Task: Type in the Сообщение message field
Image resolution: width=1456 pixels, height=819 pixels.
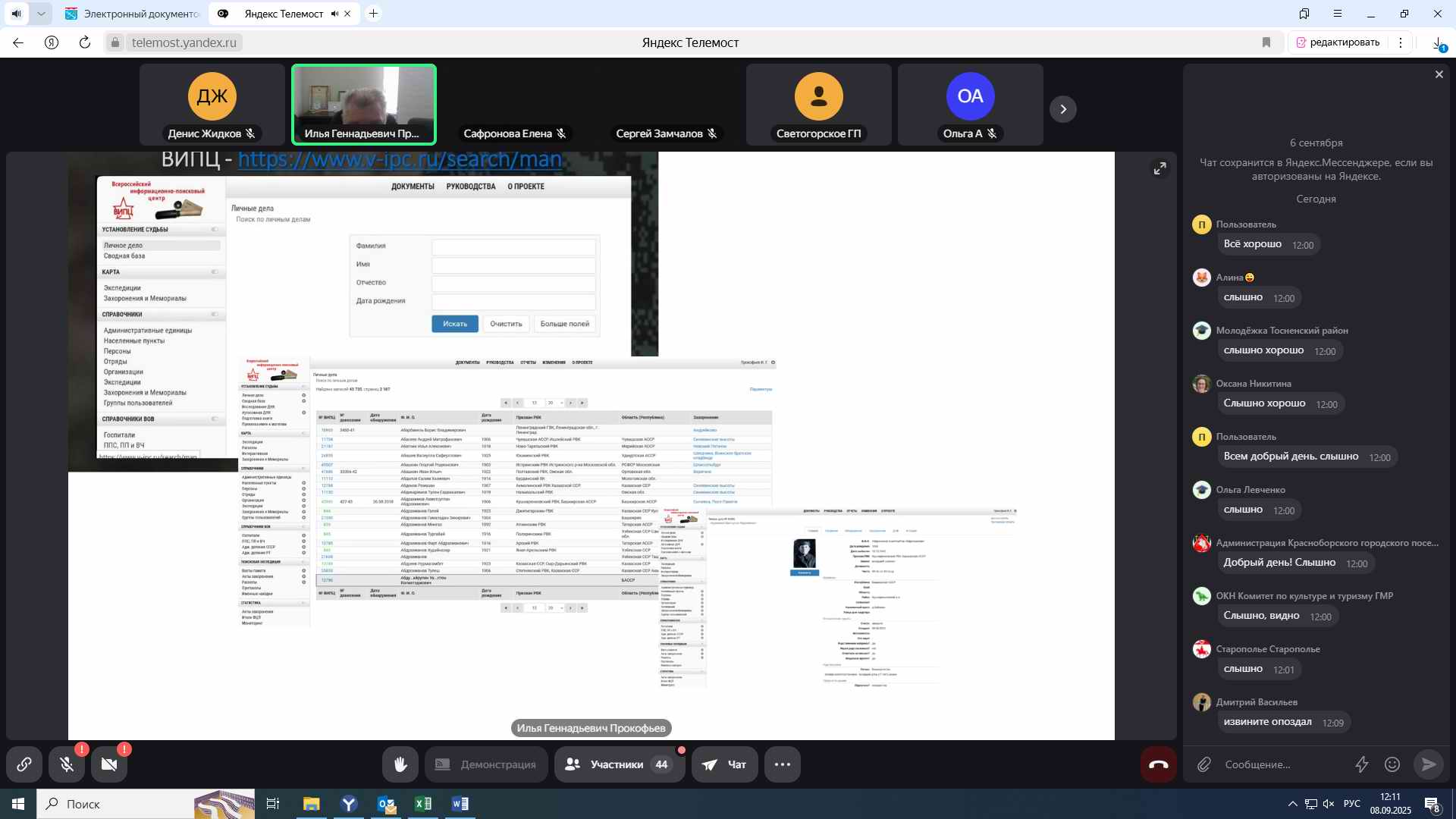Action: point(1282,764)
